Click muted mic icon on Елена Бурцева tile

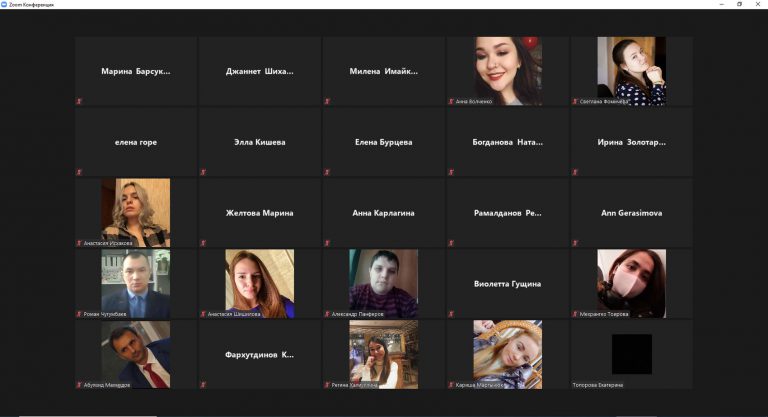click(327, 172)
